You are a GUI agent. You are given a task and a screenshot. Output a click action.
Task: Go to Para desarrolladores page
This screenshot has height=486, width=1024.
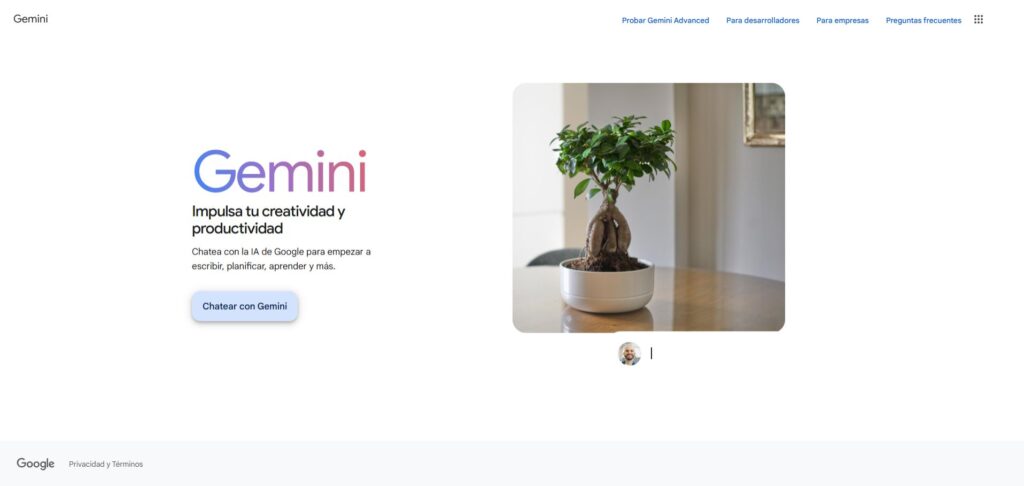[763, 20]
